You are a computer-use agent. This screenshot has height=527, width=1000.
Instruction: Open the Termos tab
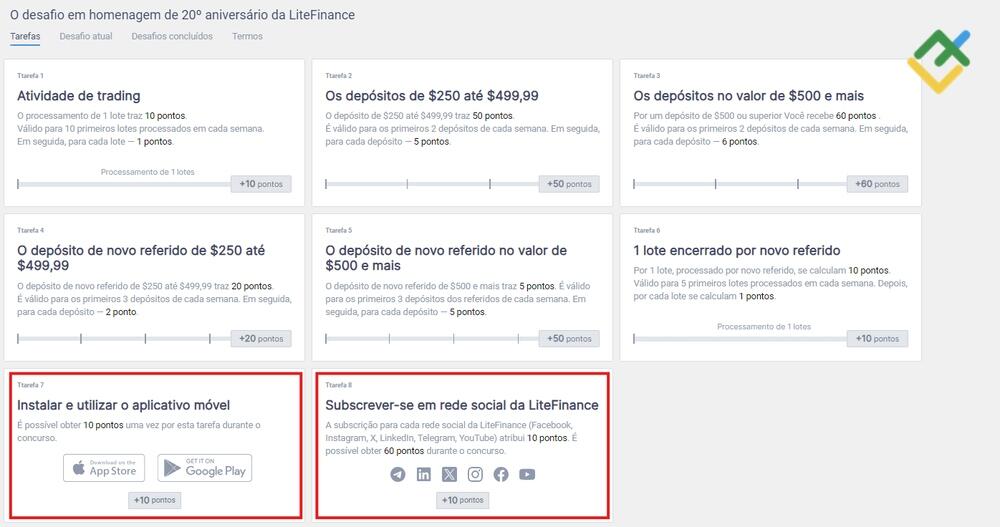point(247,36)
